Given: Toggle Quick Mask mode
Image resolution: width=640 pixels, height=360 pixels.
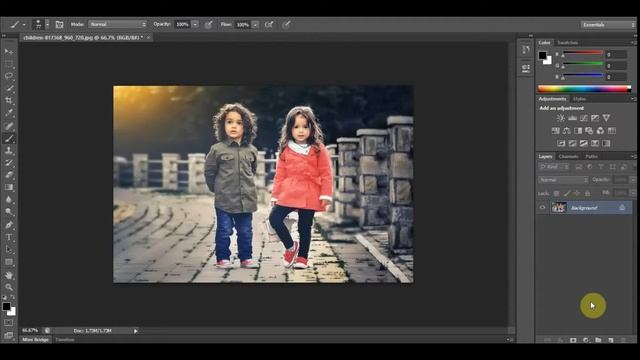Looking at the screenshot, I should (9, 322).
